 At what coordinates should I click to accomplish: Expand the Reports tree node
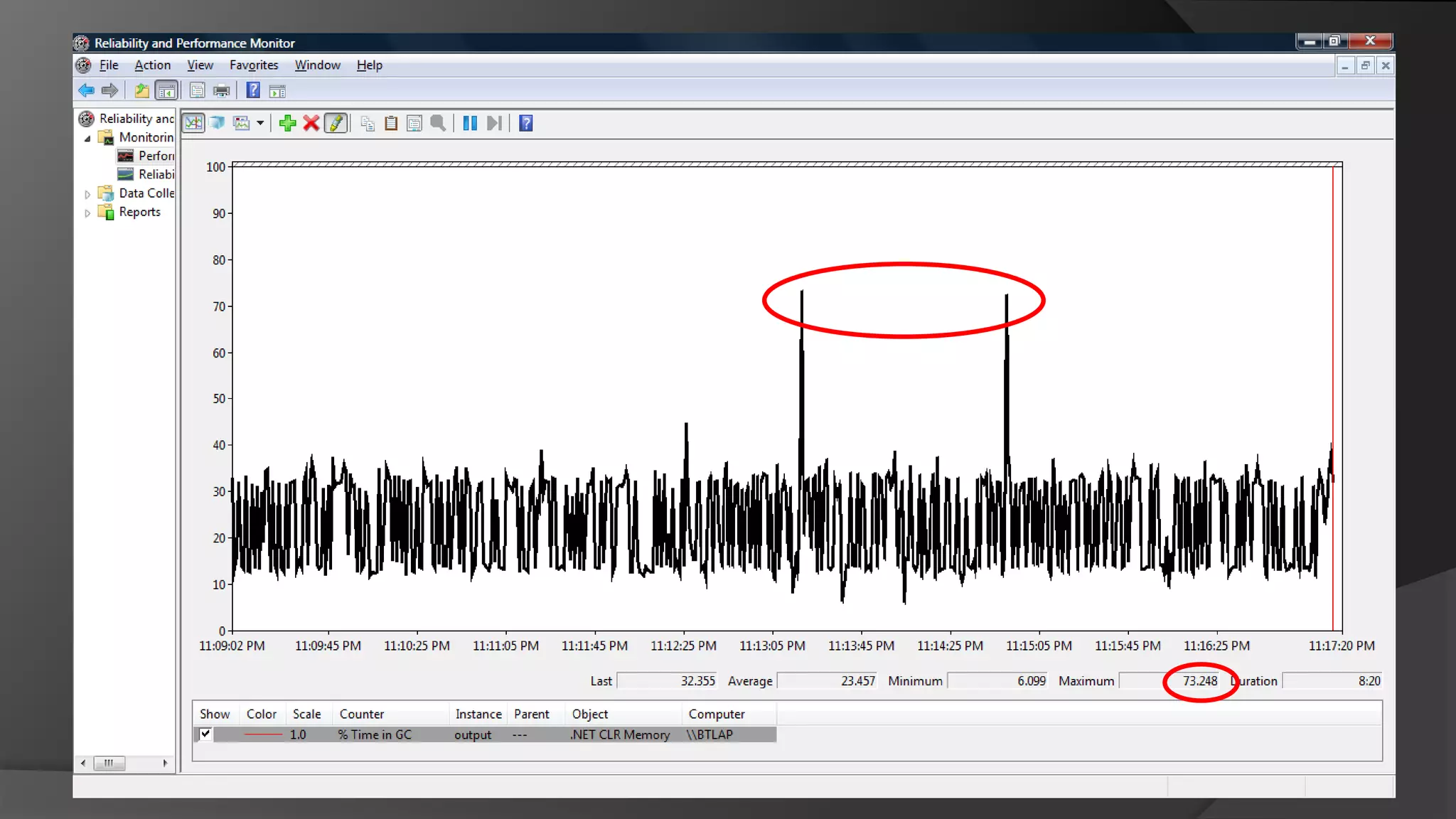tap(87, 213)
